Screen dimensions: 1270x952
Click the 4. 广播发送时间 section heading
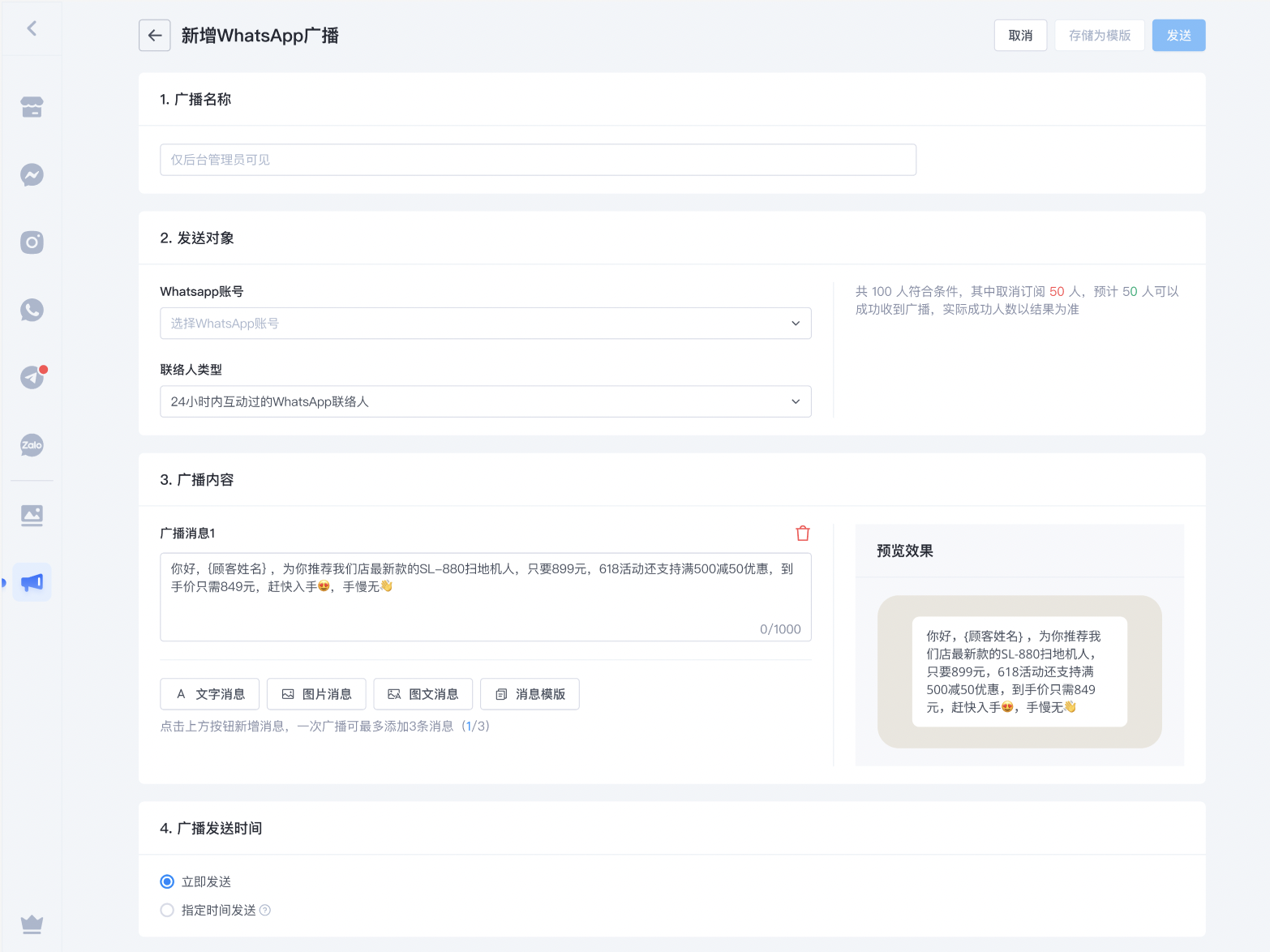point(211,828)
